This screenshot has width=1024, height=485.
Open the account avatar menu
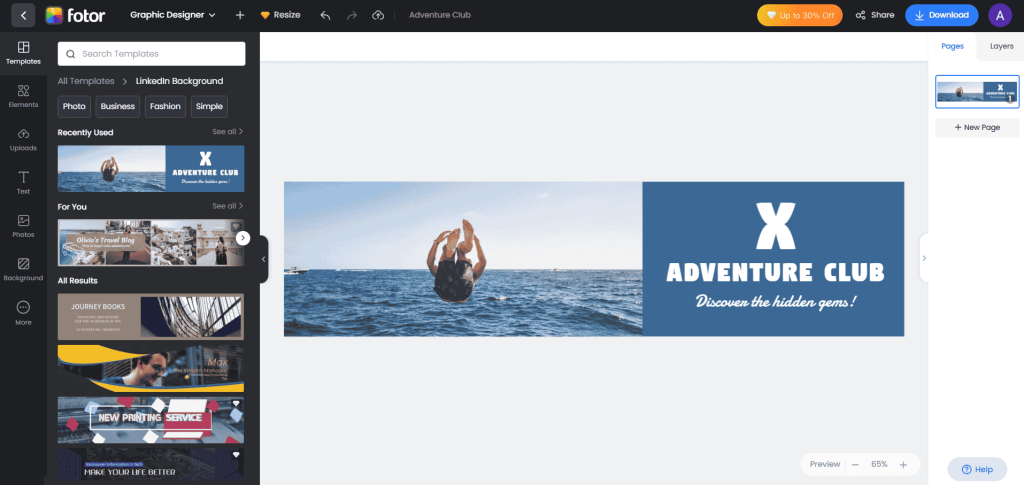point(1000,15)
